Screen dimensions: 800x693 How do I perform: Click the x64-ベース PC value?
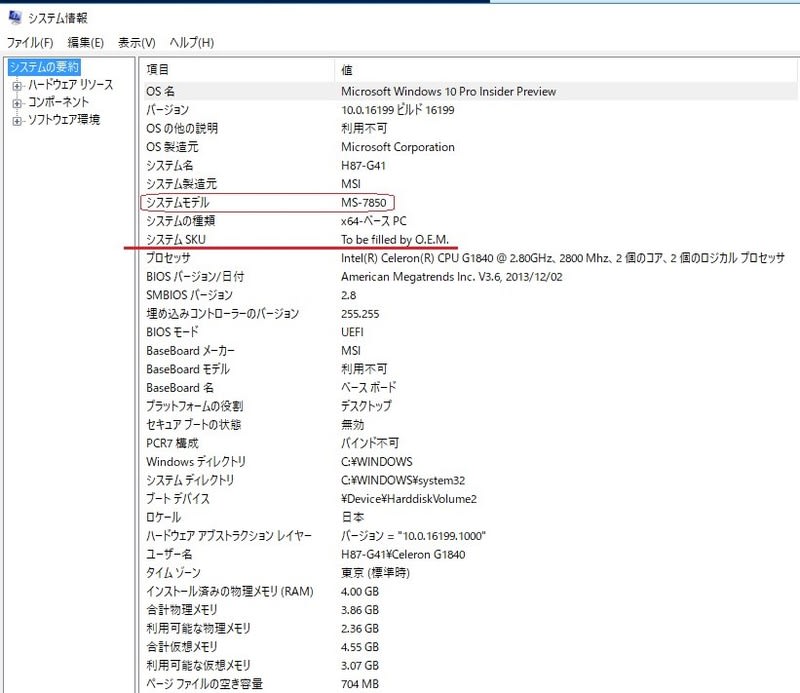pos(373,221)
